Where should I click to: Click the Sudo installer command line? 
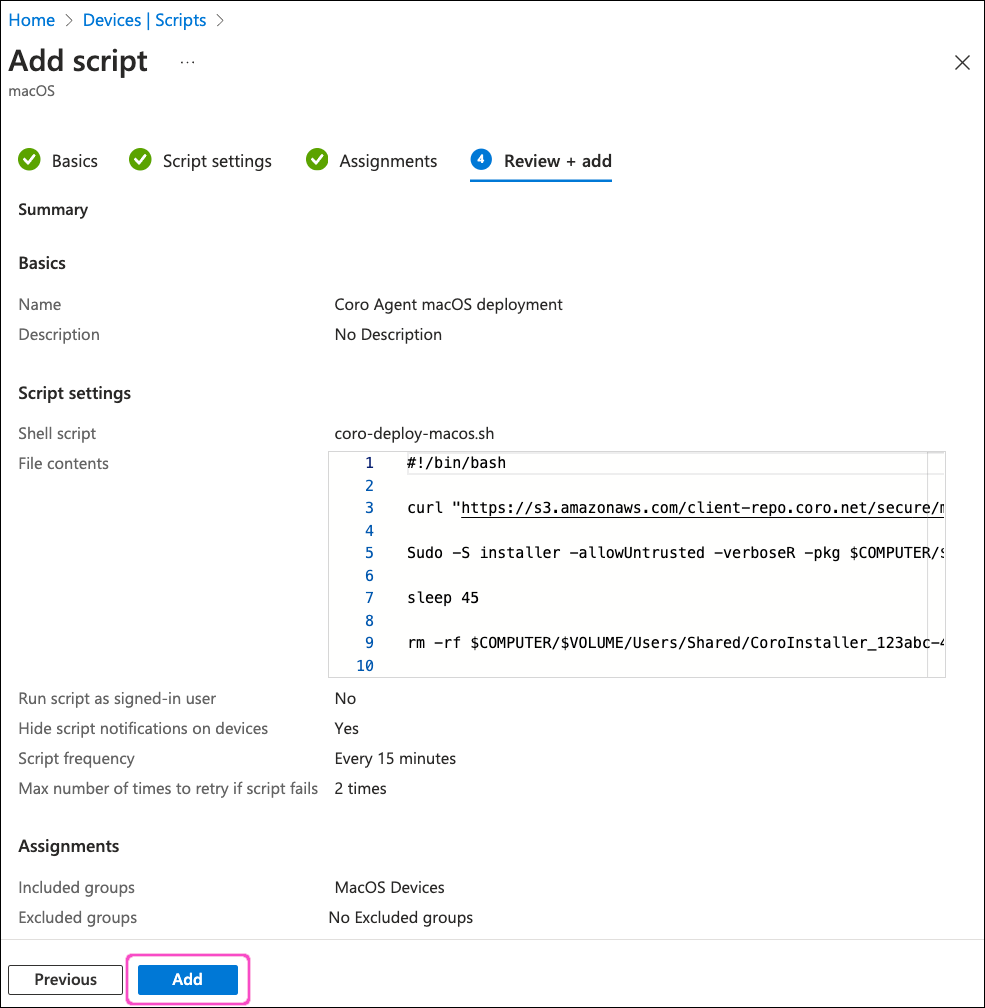[x=675, y=553]
